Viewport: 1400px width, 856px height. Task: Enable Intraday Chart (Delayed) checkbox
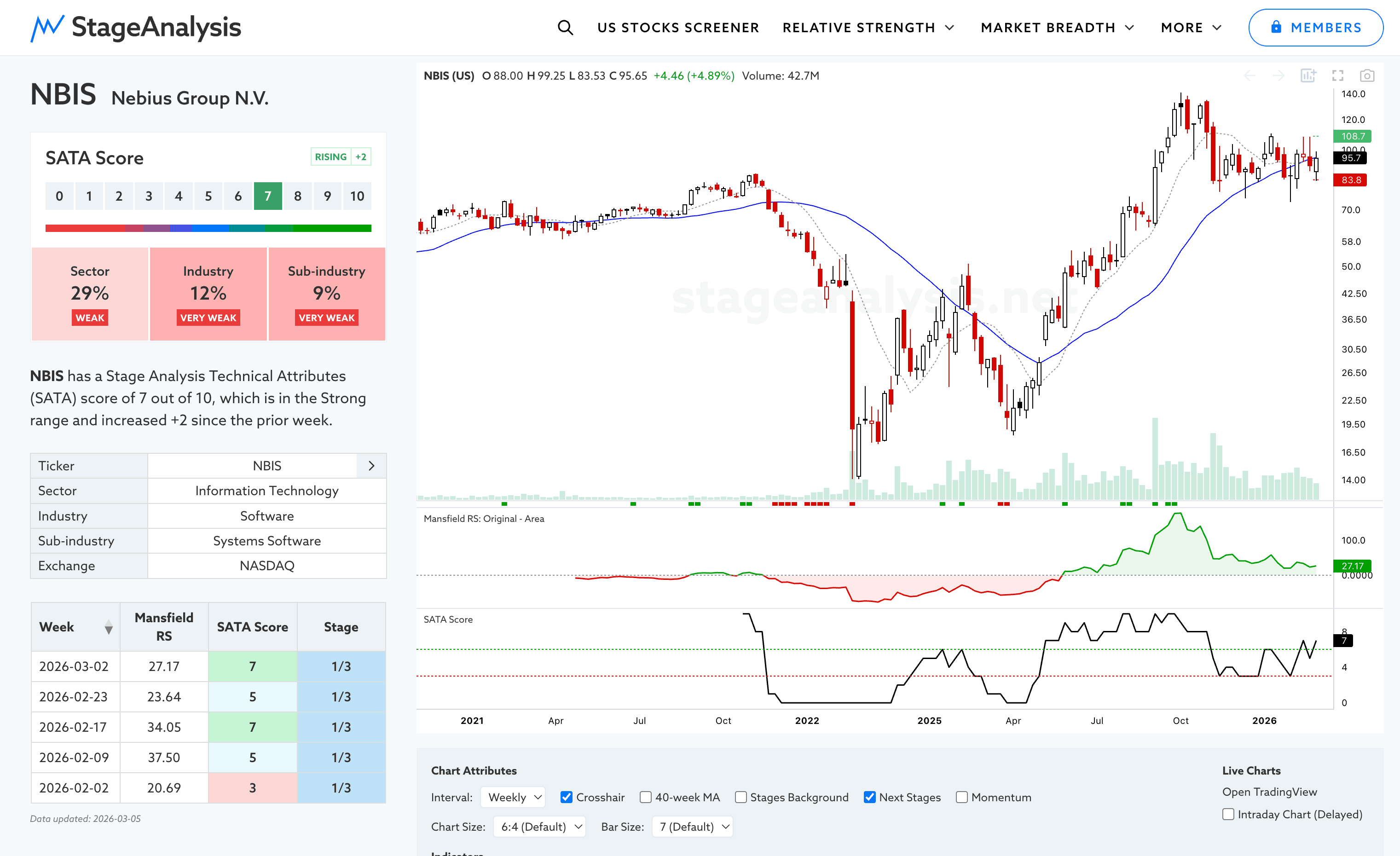[x=1228, y=814]
